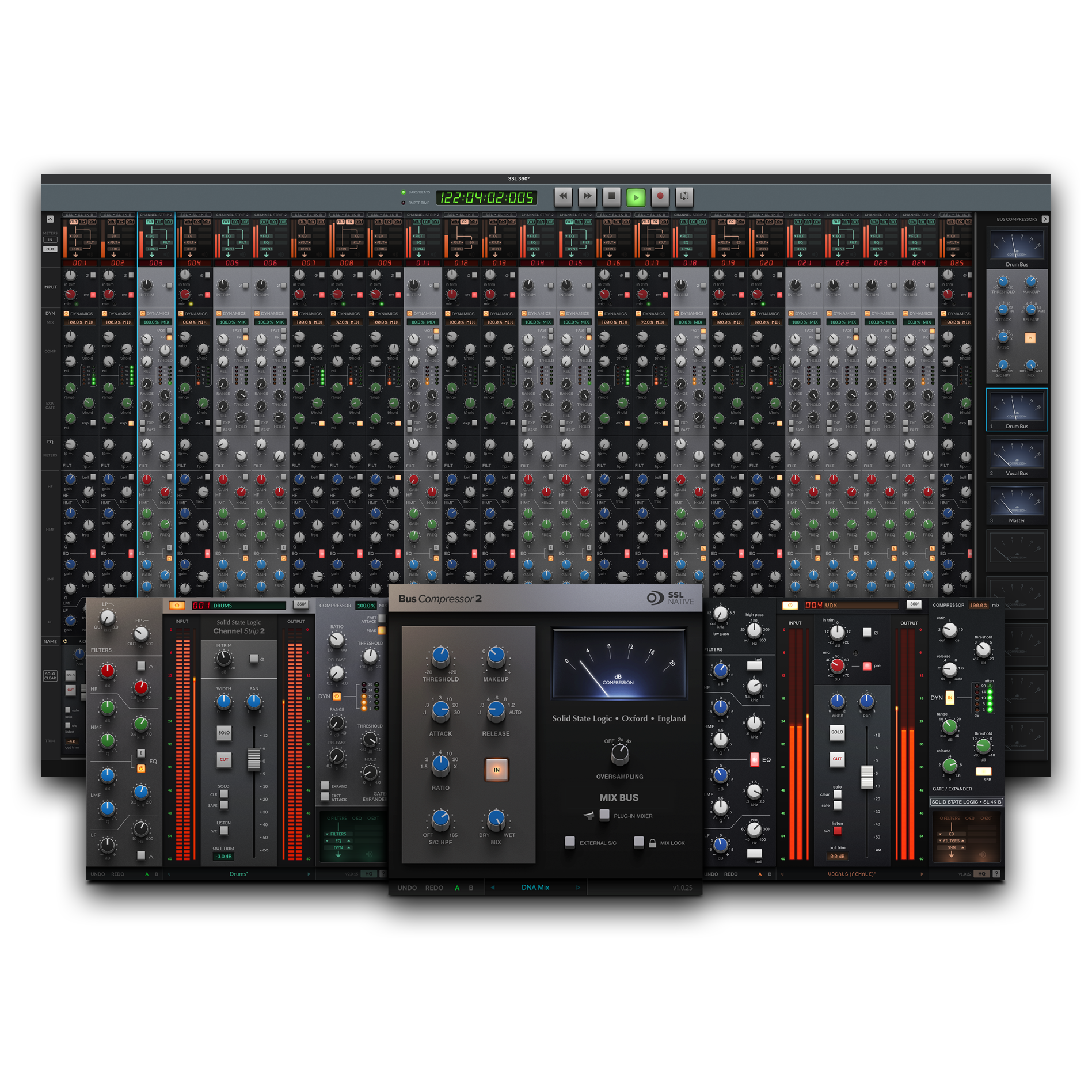Click the FILTERS routing arrow on the Vox strip
Screen dimensions: 1092x1092
tap(941, 841)
